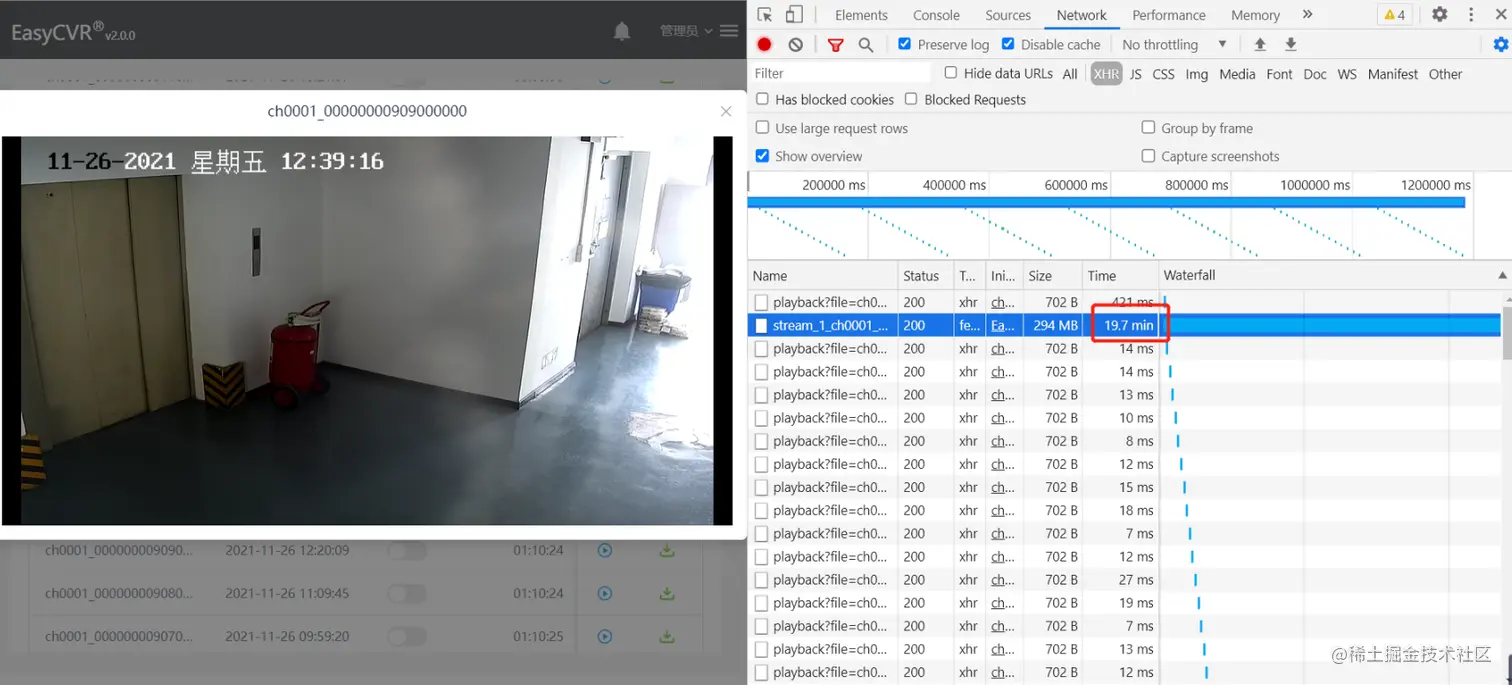Switch to Console tab
This screenshot has width=1512, height=685.
936,15
